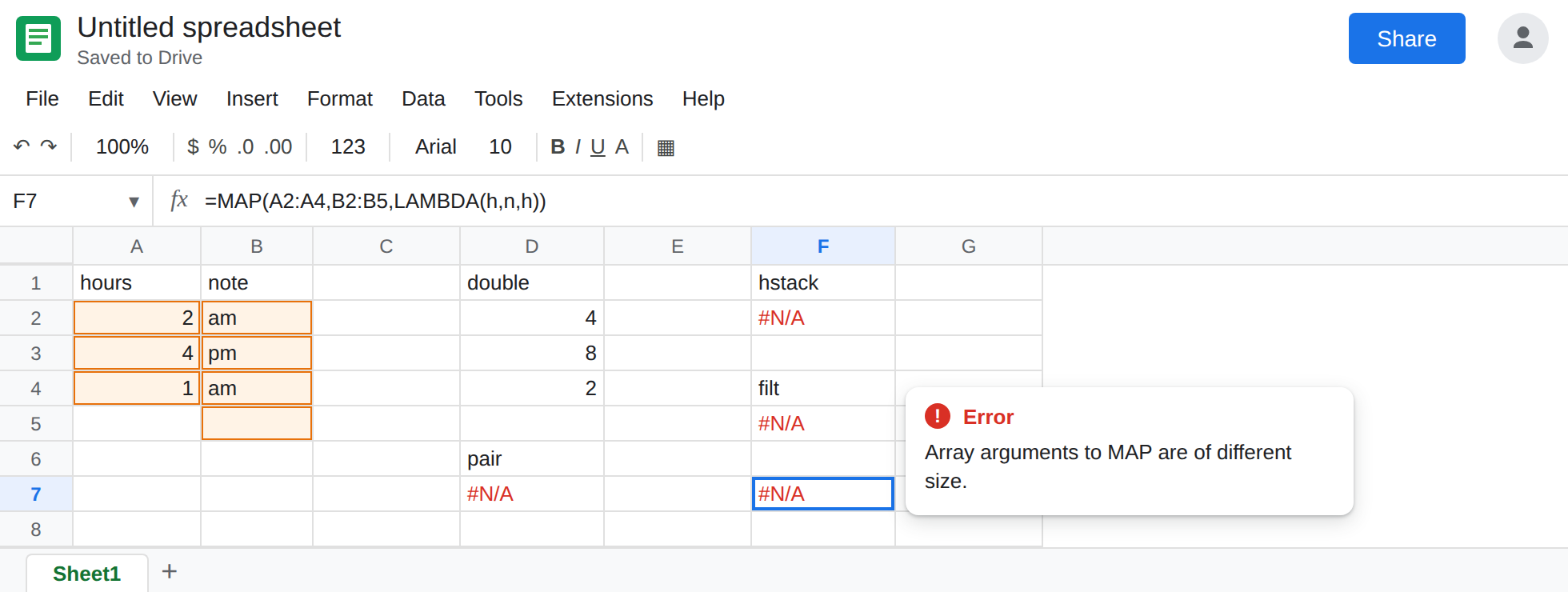This screenshot has height=592, width=1568.
Task: Select column F header
Action: tap(823, 246)
